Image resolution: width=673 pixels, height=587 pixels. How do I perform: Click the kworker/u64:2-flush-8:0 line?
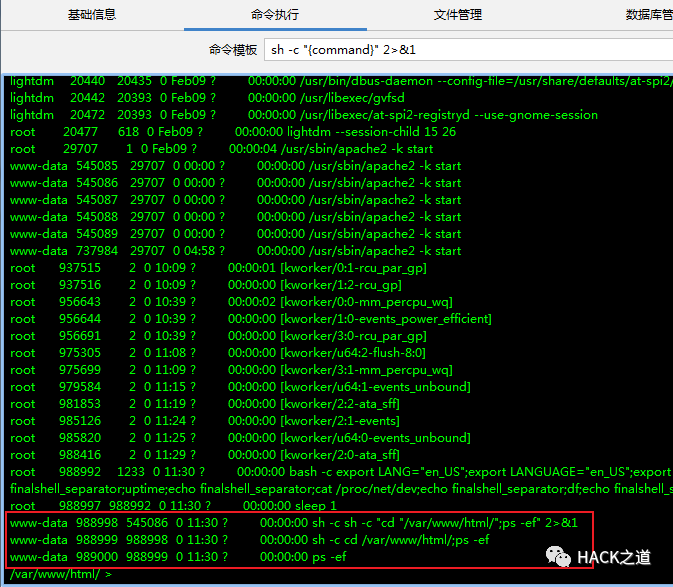(218, 353)
